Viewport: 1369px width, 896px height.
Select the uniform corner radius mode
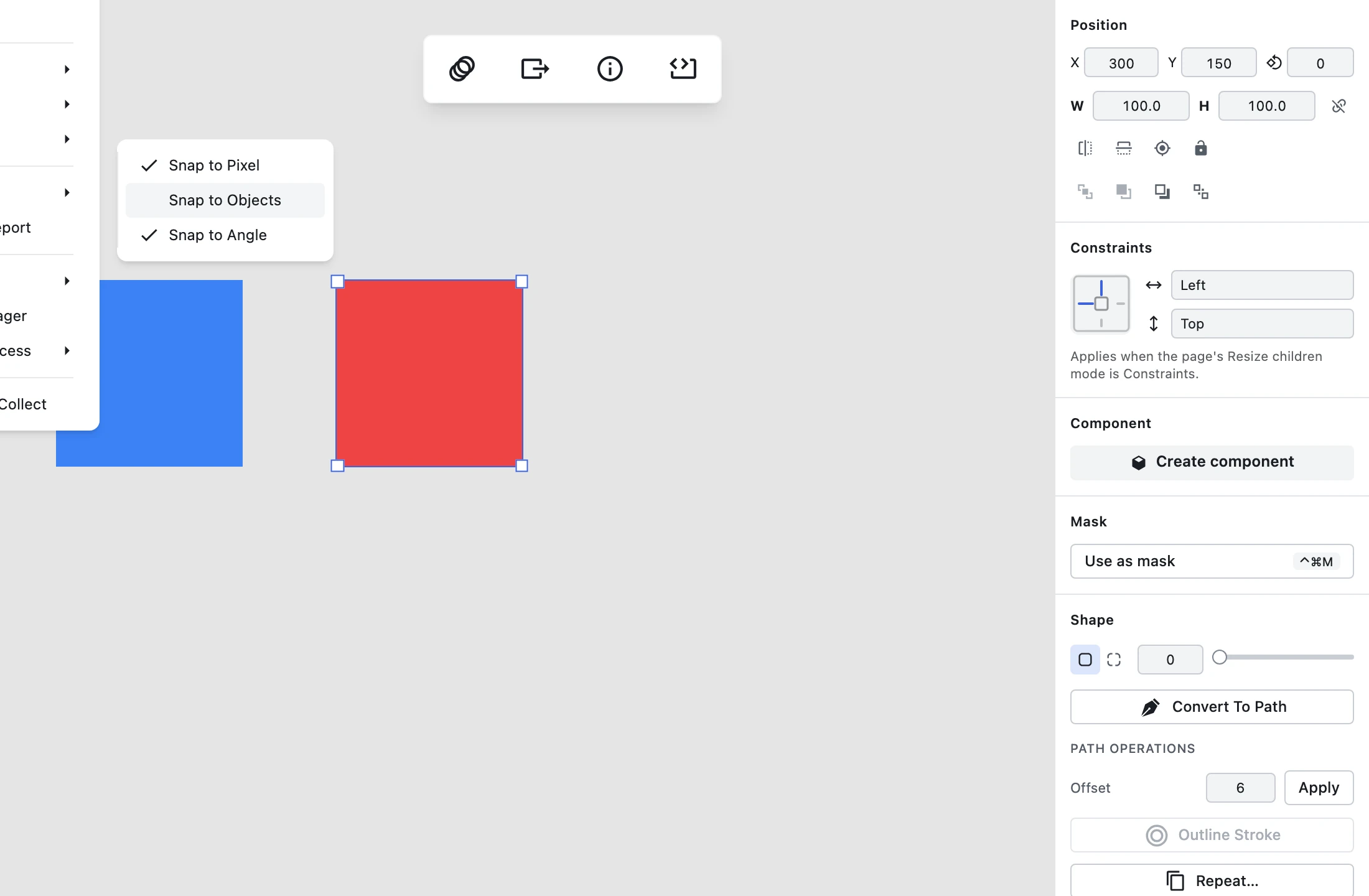[x=1085, y=660]
